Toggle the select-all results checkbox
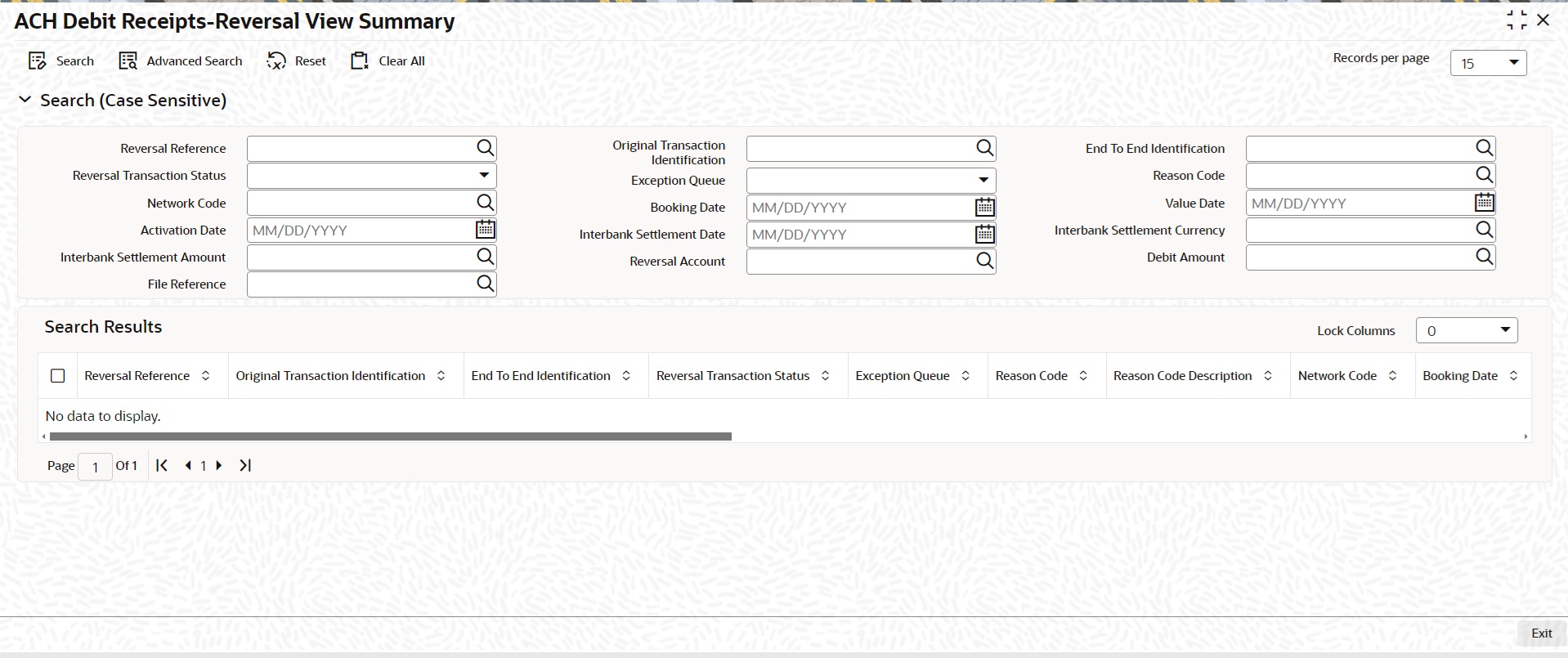Screen dimensions: 1568x658 [x=57, y=376]
